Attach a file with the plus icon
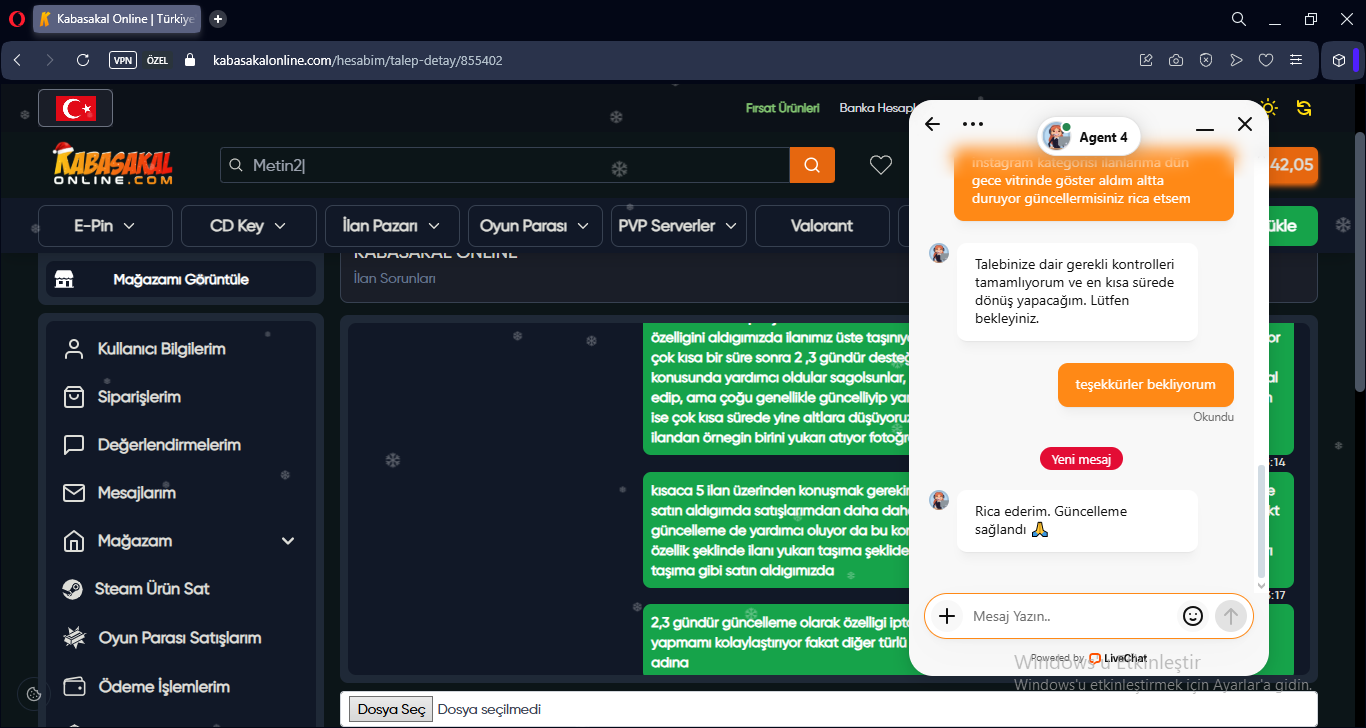1366x728 pixels. (x=947, y=616)
